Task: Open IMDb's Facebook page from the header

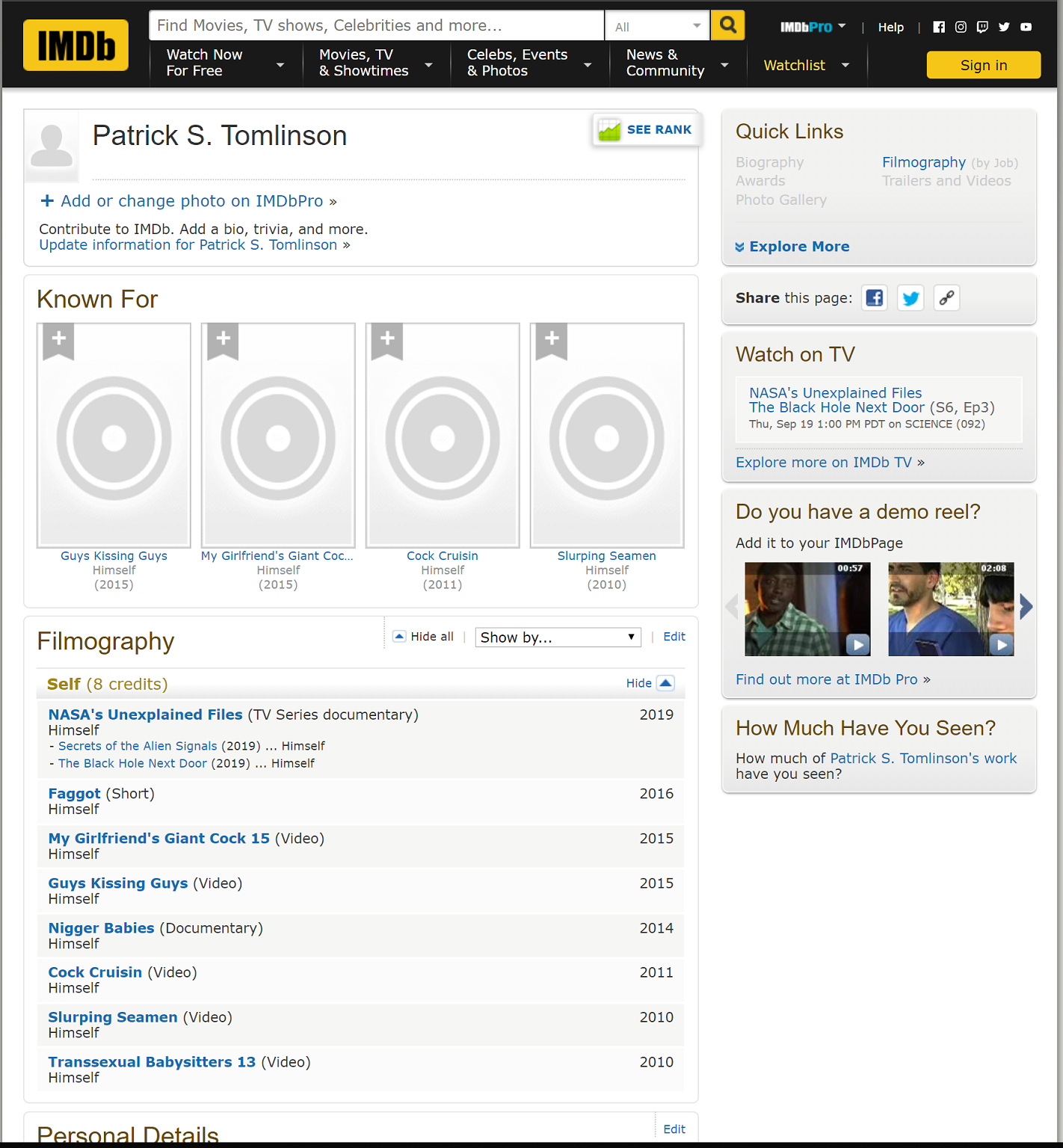Action: tap(939, 27)
